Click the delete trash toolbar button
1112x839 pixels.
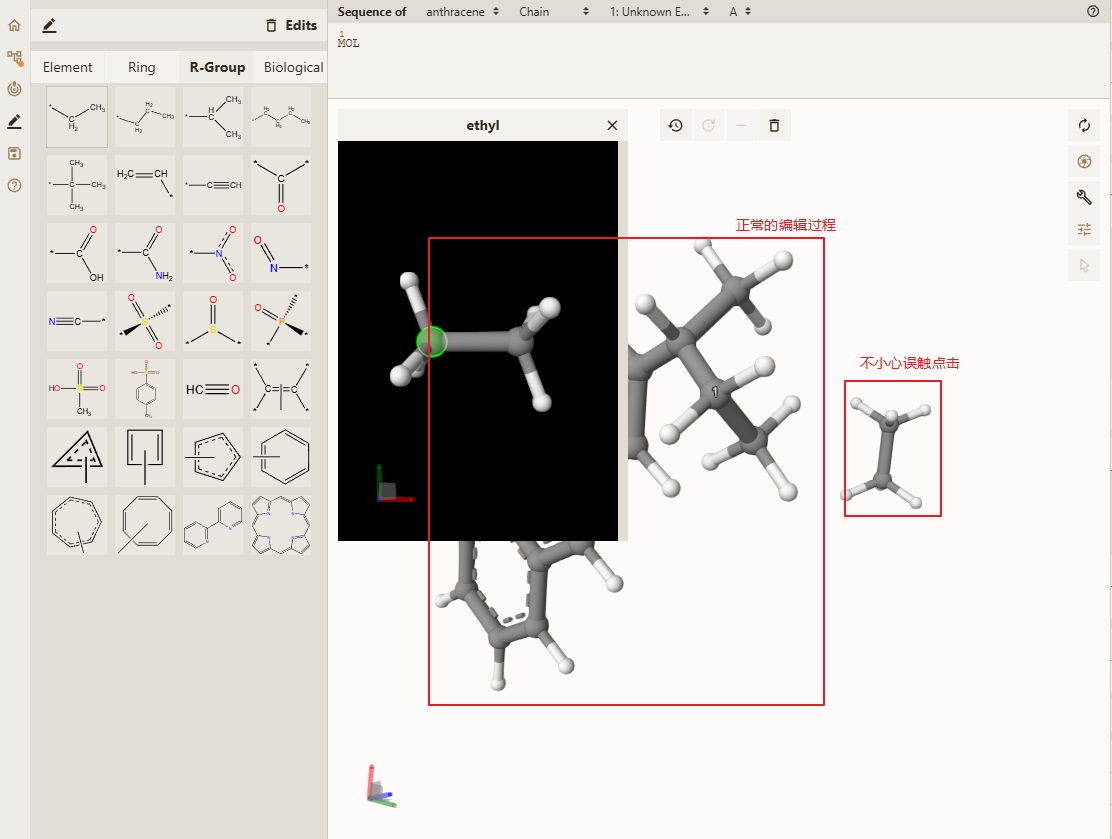coord(774,126)
